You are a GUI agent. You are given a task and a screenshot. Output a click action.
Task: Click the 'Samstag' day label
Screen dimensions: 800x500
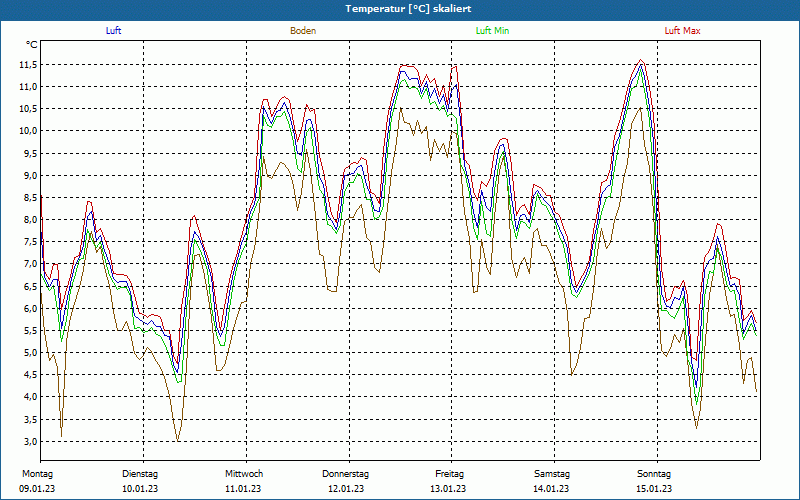point(552,474)
